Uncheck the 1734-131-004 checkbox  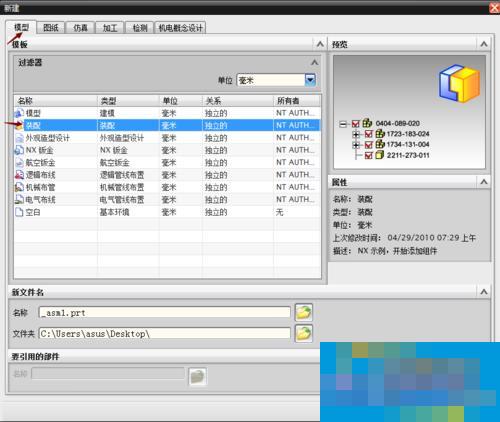click(368, 145)
